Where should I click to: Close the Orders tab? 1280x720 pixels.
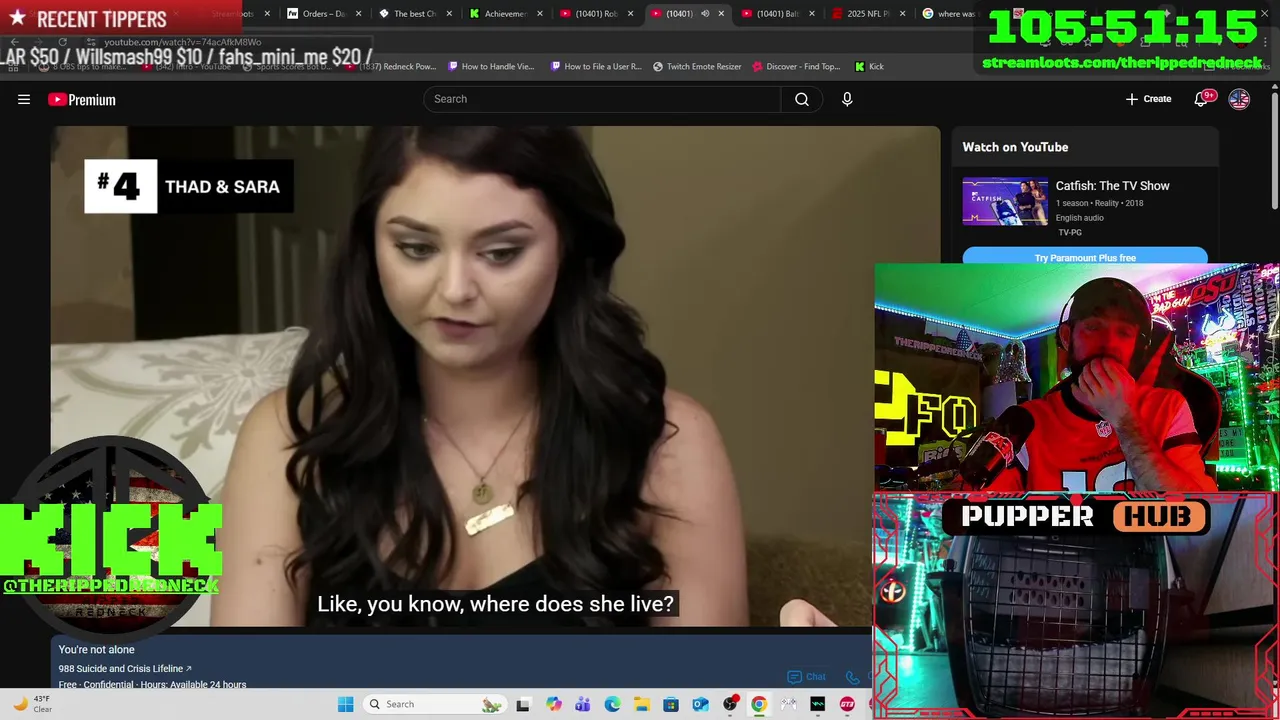click(358, 14)
